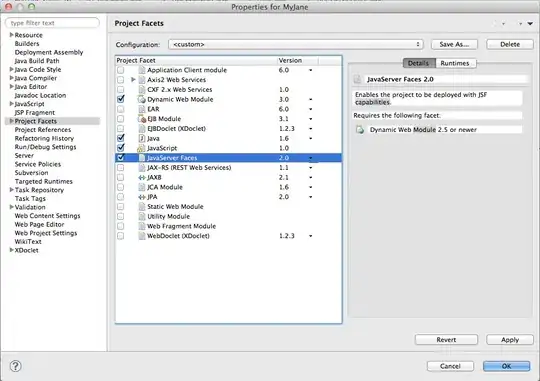Open the Configuration <custom> dropdown

click(296, 44)
